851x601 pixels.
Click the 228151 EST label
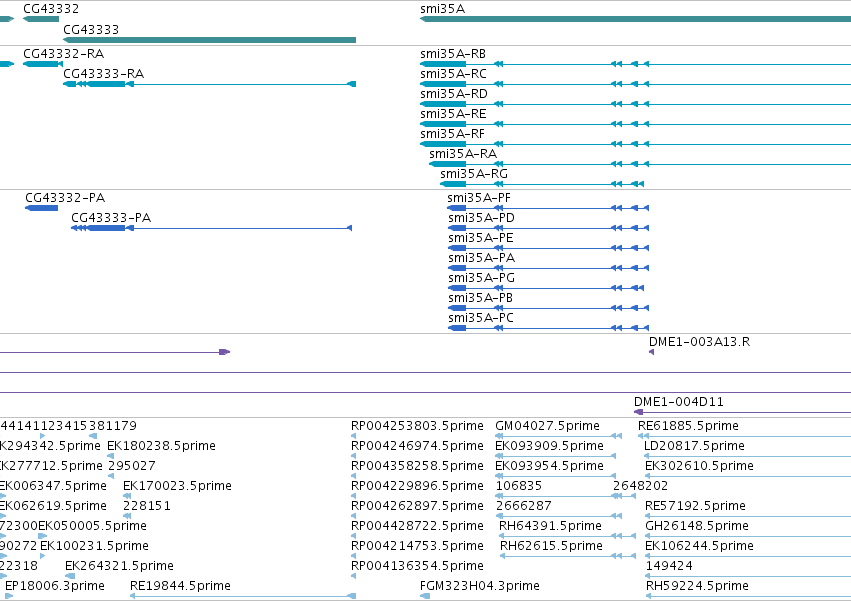147,507
